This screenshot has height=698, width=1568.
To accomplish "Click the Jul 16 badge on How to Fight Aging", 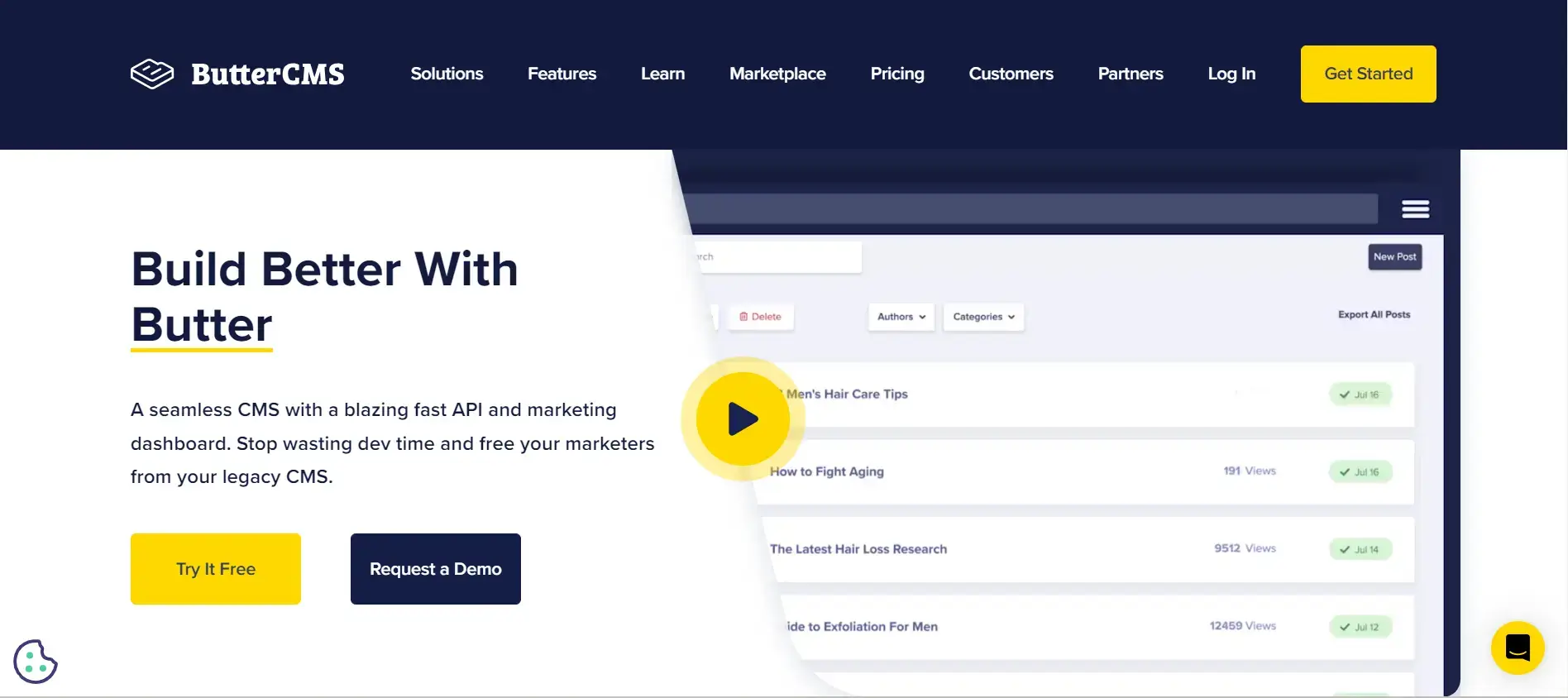I will pos(1360,472).
